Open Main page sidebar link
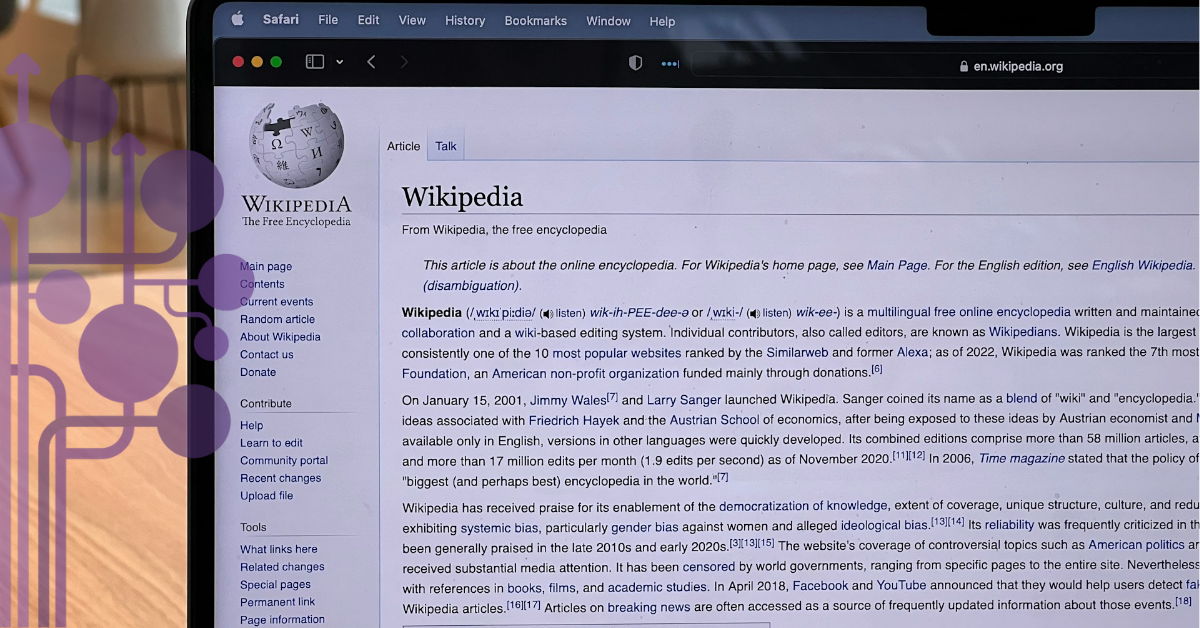Image resolution: width=1200 pixels, height=628 pixels. 266,266
